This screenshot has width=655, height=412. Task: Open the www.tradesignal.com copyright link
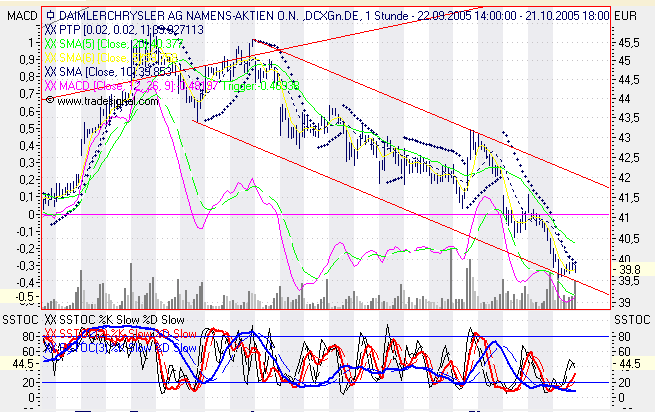click(102, 101)
